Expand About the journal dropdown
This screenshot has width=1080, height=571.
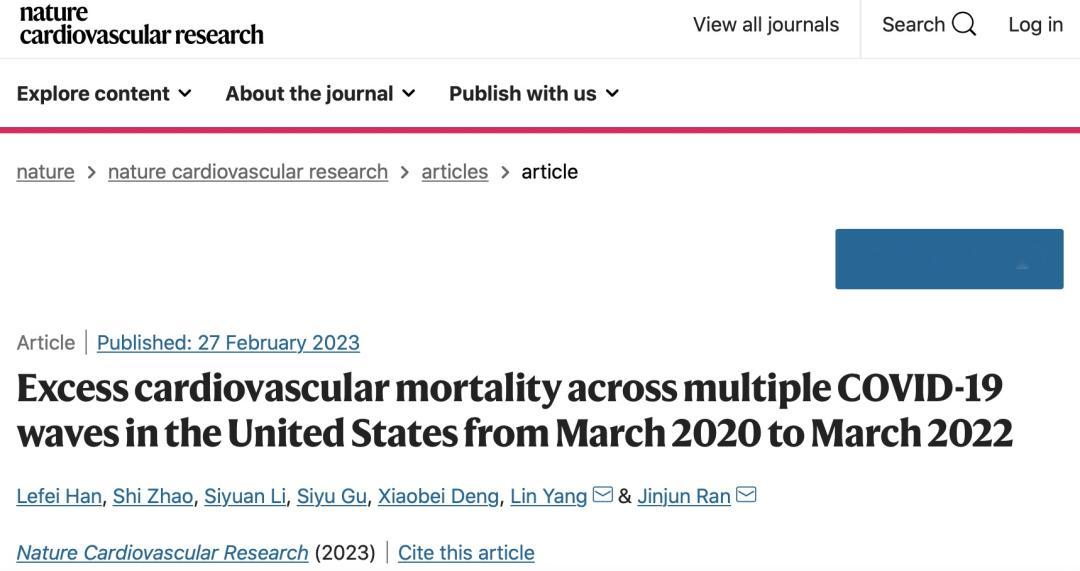click(320, 93)
